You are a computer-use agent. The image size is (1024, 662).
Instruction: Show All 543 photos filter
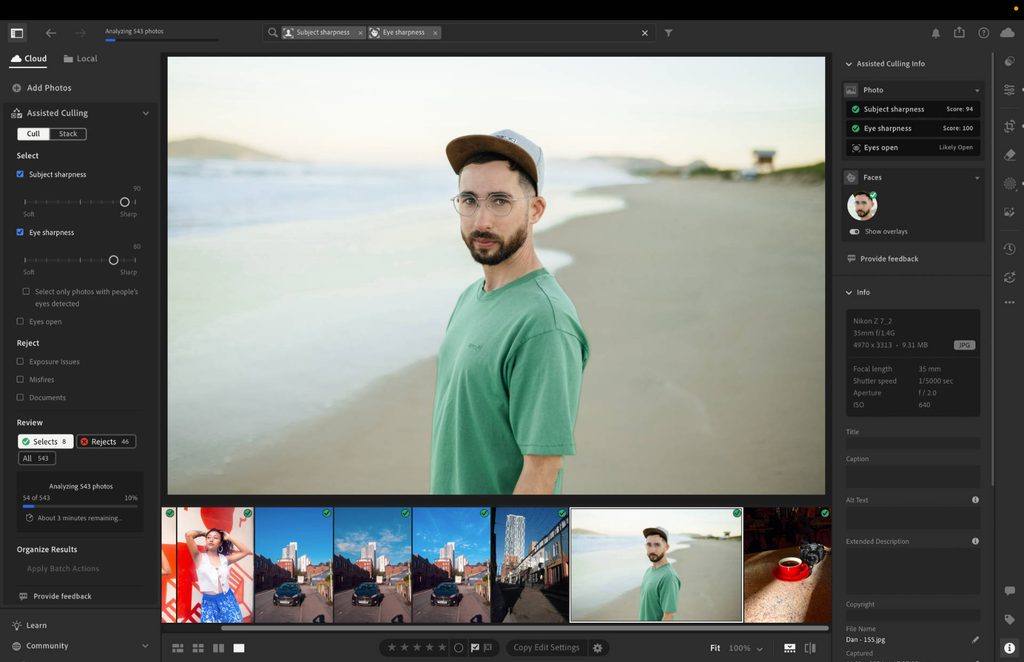coord(37,458)
